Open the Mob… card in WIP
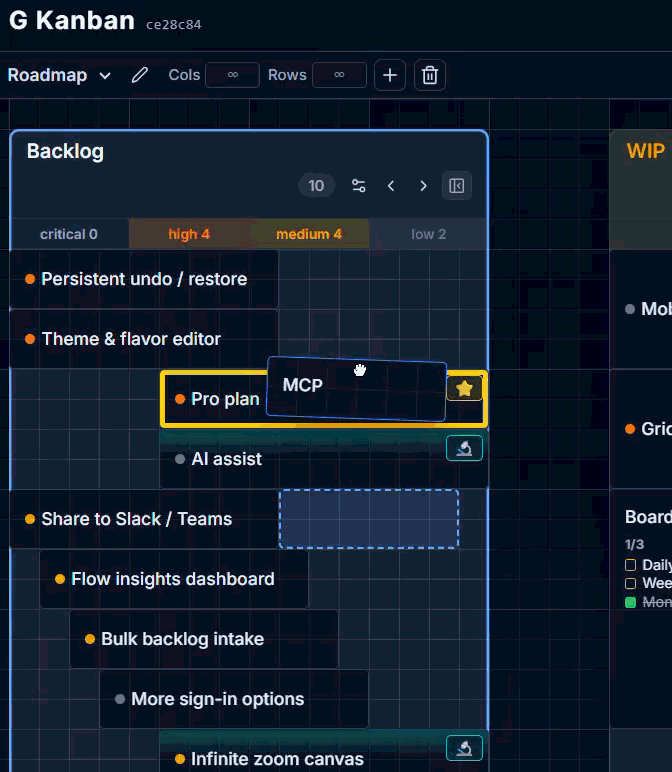This screenshot has width=672, height=772. click(x=641, y=309)
